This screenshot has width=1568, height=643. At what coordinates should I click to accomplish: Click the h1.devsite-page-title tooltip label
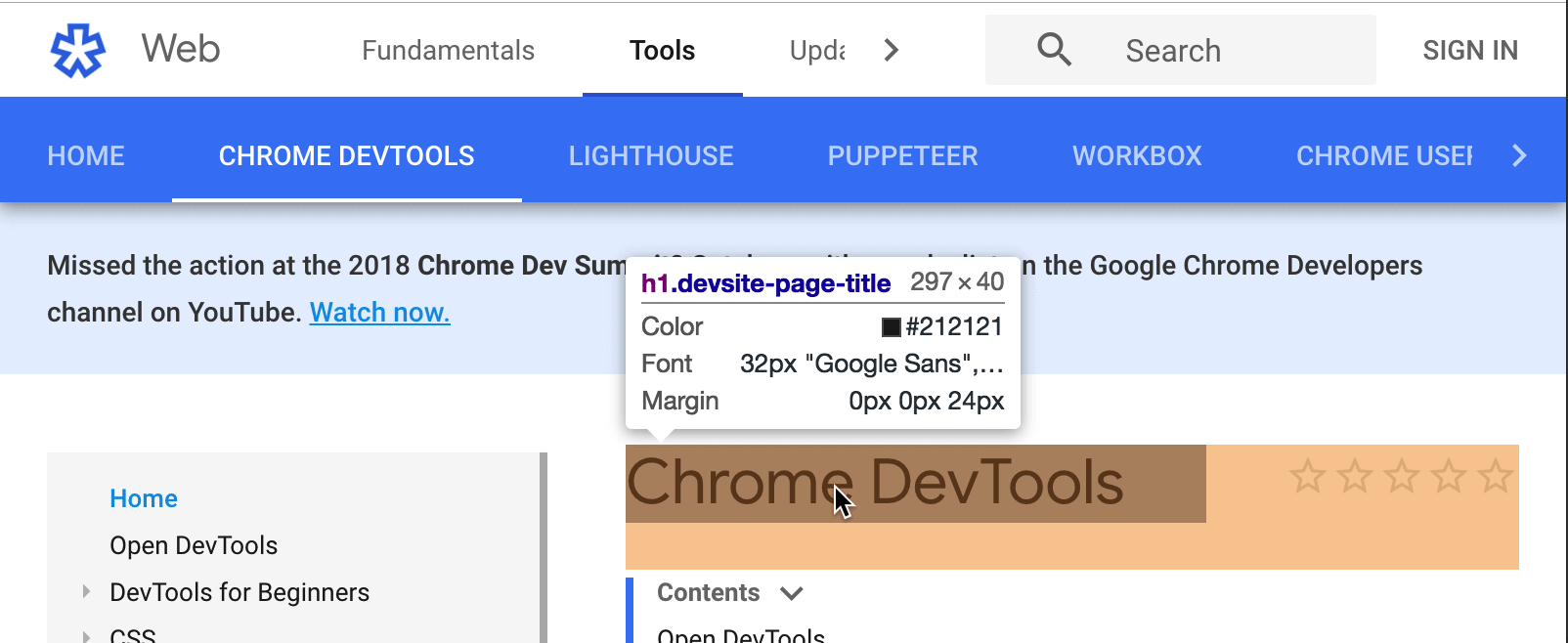click(765, 283)
